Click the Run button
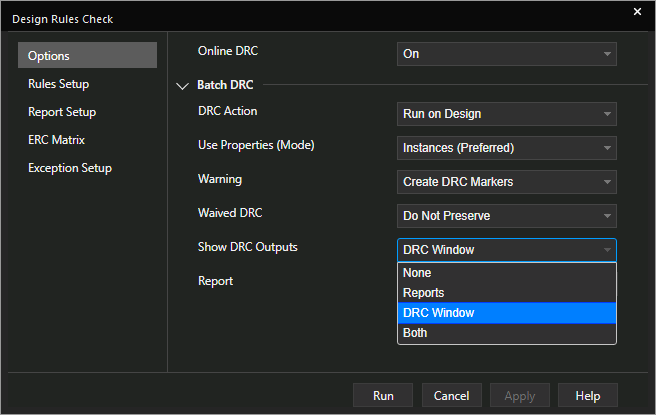 tap(383, 396)
